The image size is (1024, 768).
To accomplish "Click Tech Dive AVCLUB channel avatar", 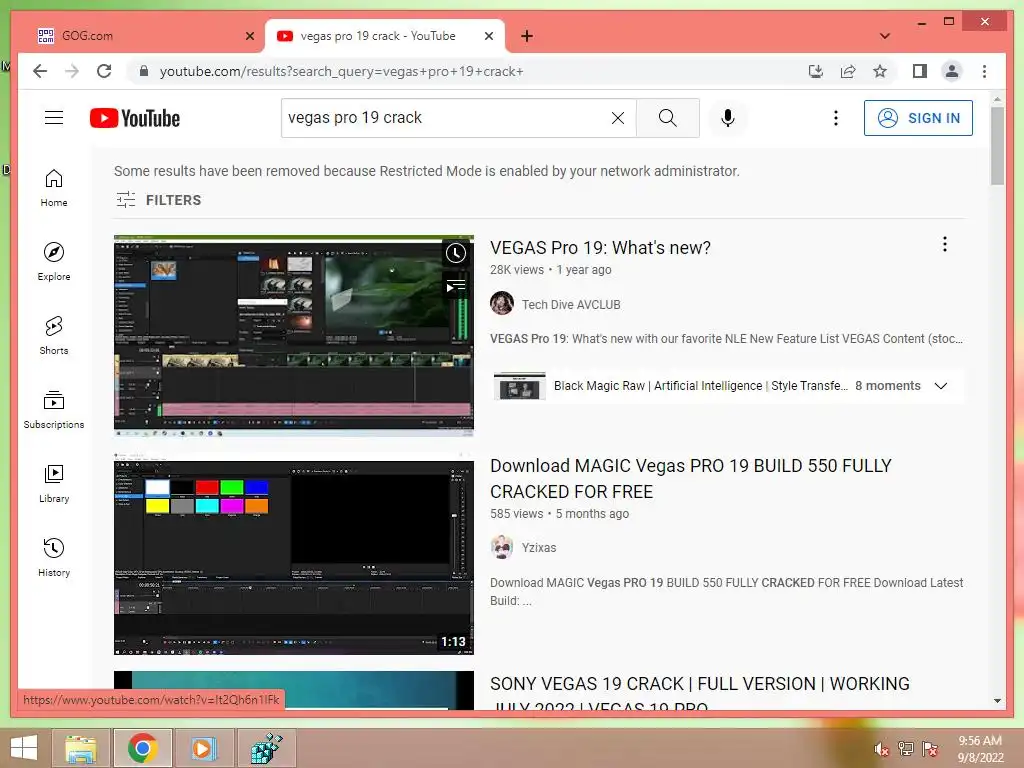I will click(x=502, y=304).
